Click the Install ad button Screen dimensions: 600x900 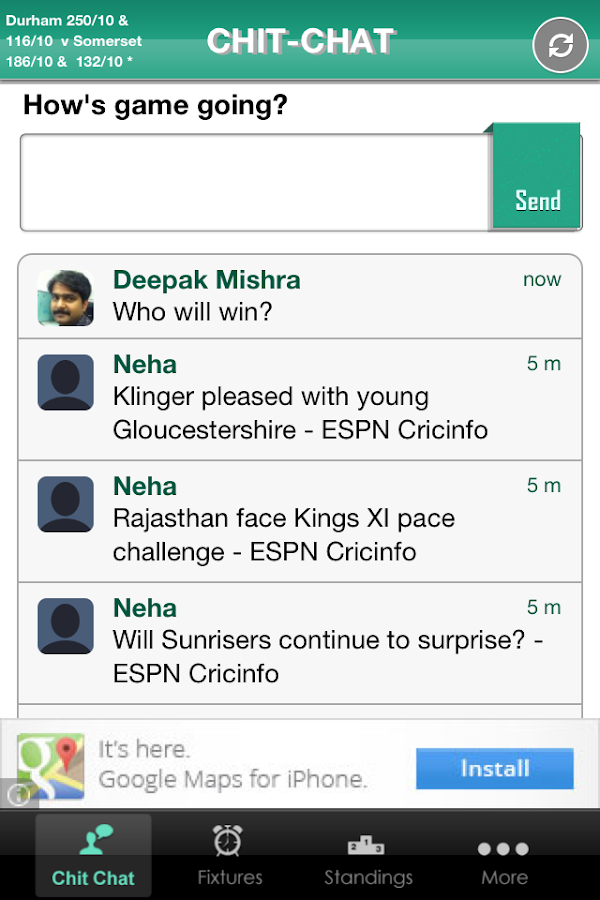coord(494,769)
